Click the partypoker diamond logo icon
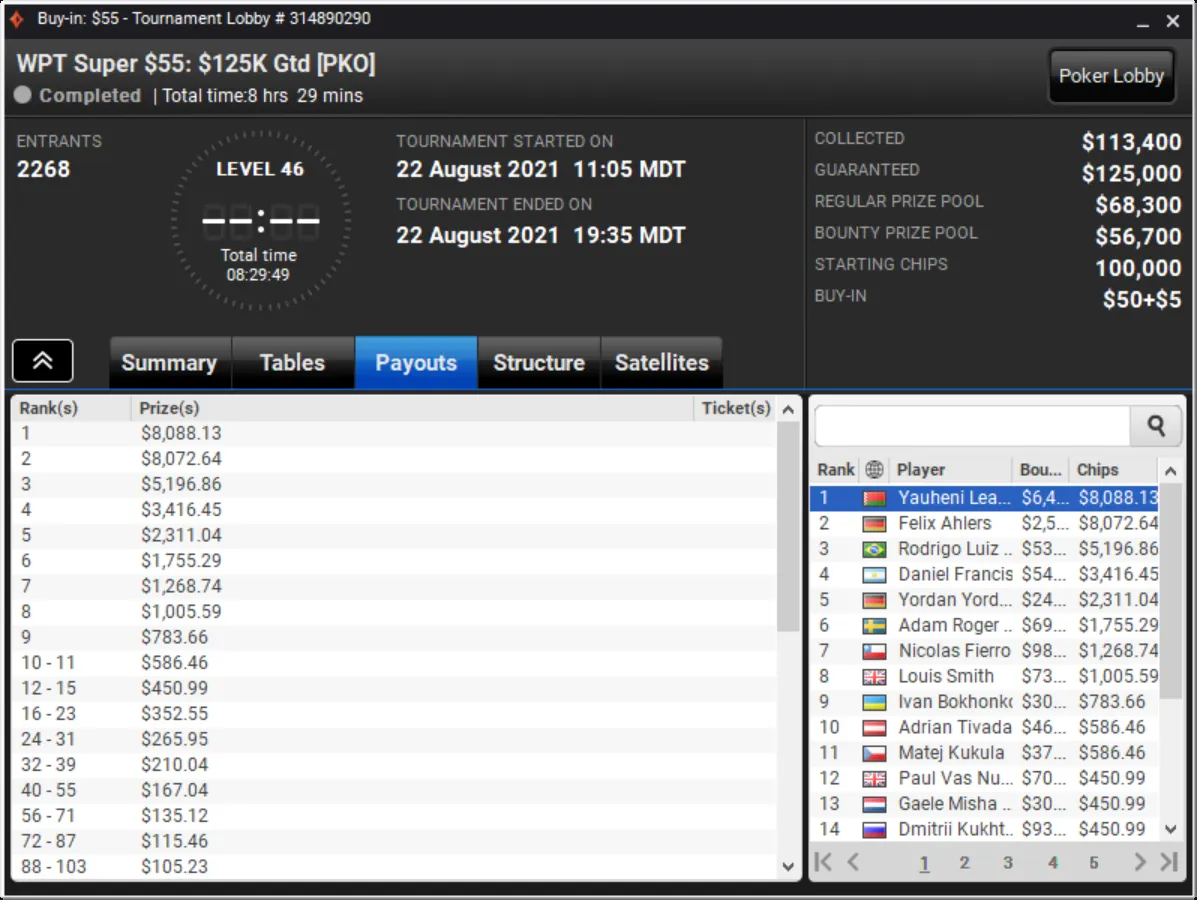1197x900 pixels. (16, 18)
